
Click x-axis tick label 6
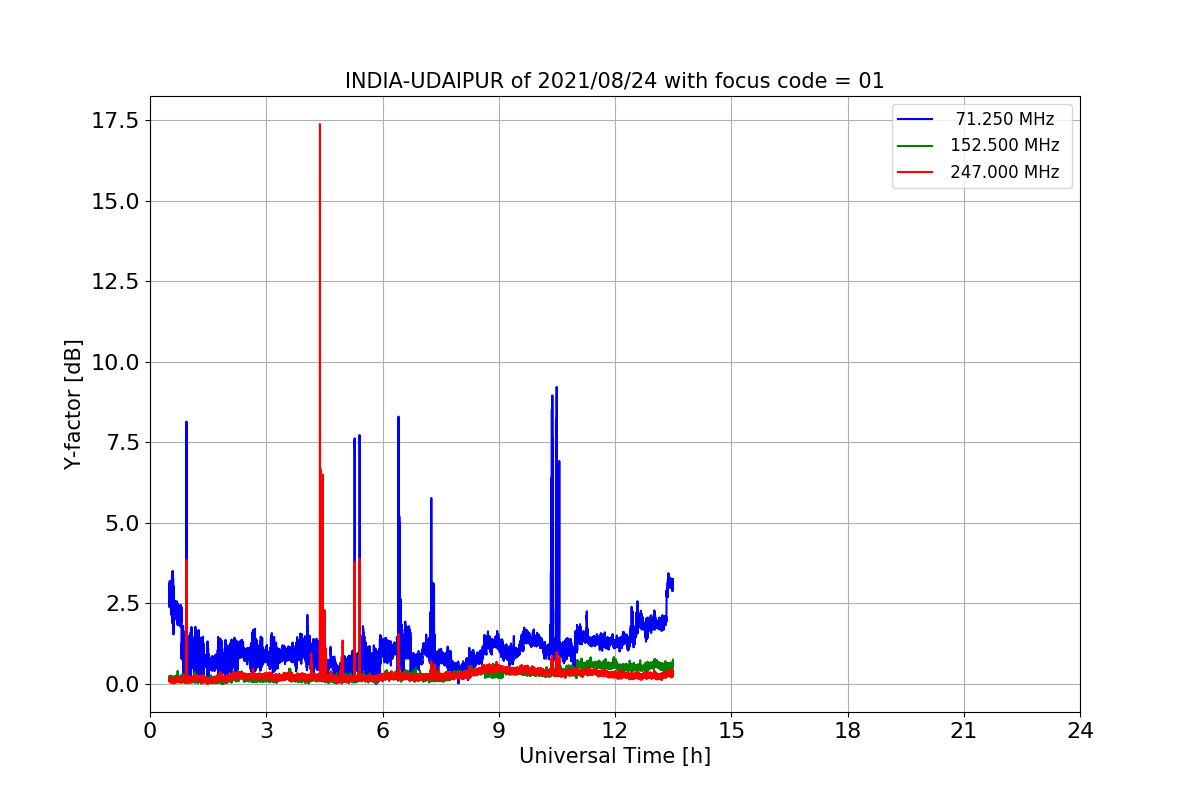tap(383, 731)
